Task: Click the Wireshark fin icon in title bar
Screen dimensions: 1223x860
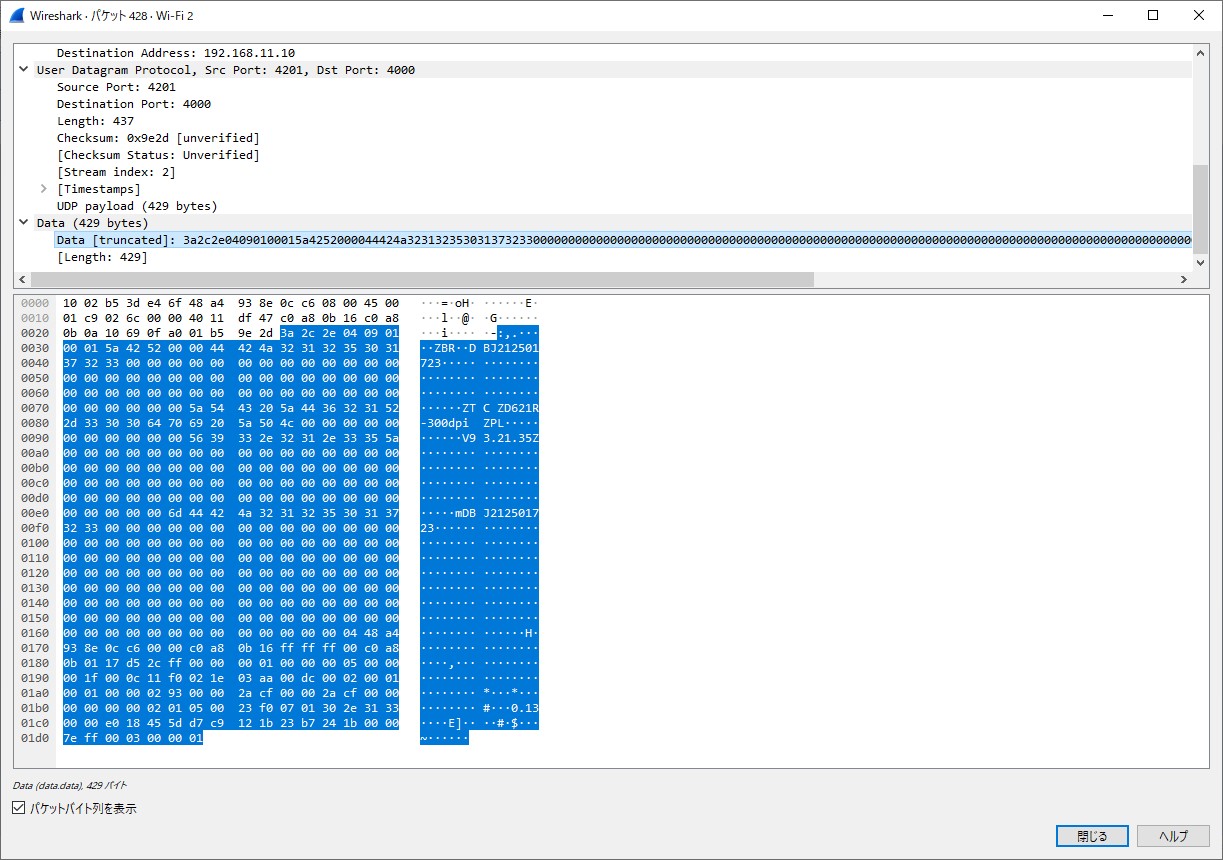Action: [16, 15]
